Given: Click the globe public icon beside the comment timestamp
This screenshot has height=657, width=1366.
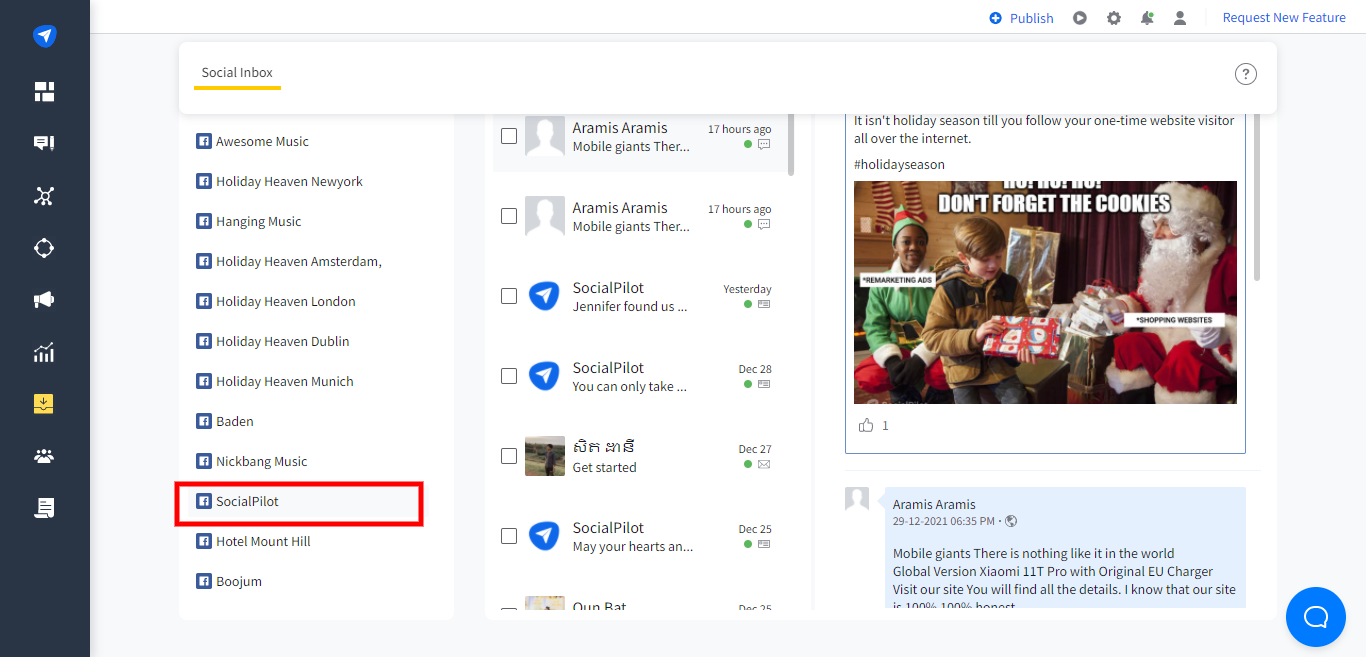Looking at the screenshot, I should click(1011, 521).
